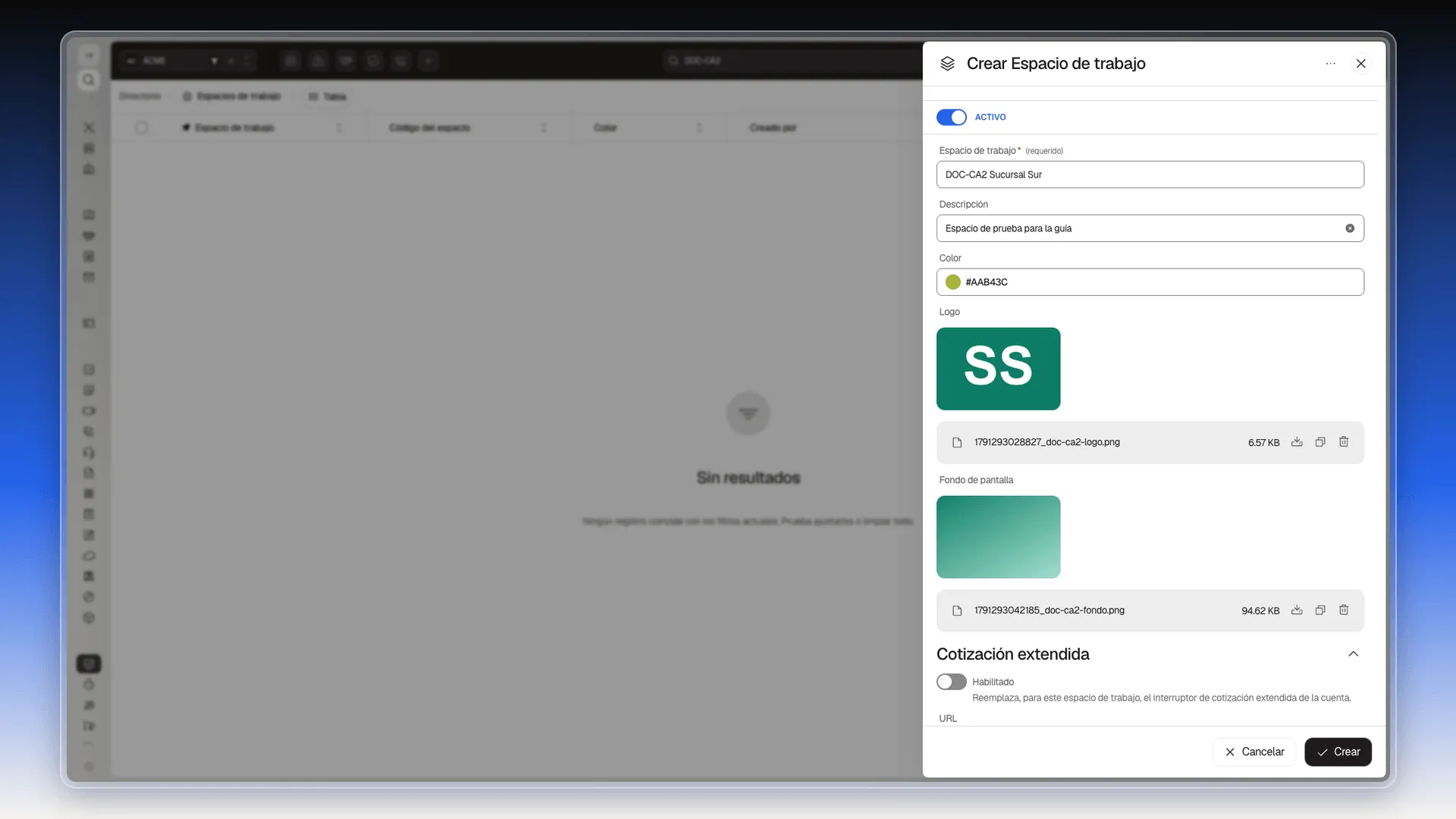Copy the doc-ca2-fondo.png file link
The width and height of the screenshot is (1456, 819).
click(x=1320, y=610)
